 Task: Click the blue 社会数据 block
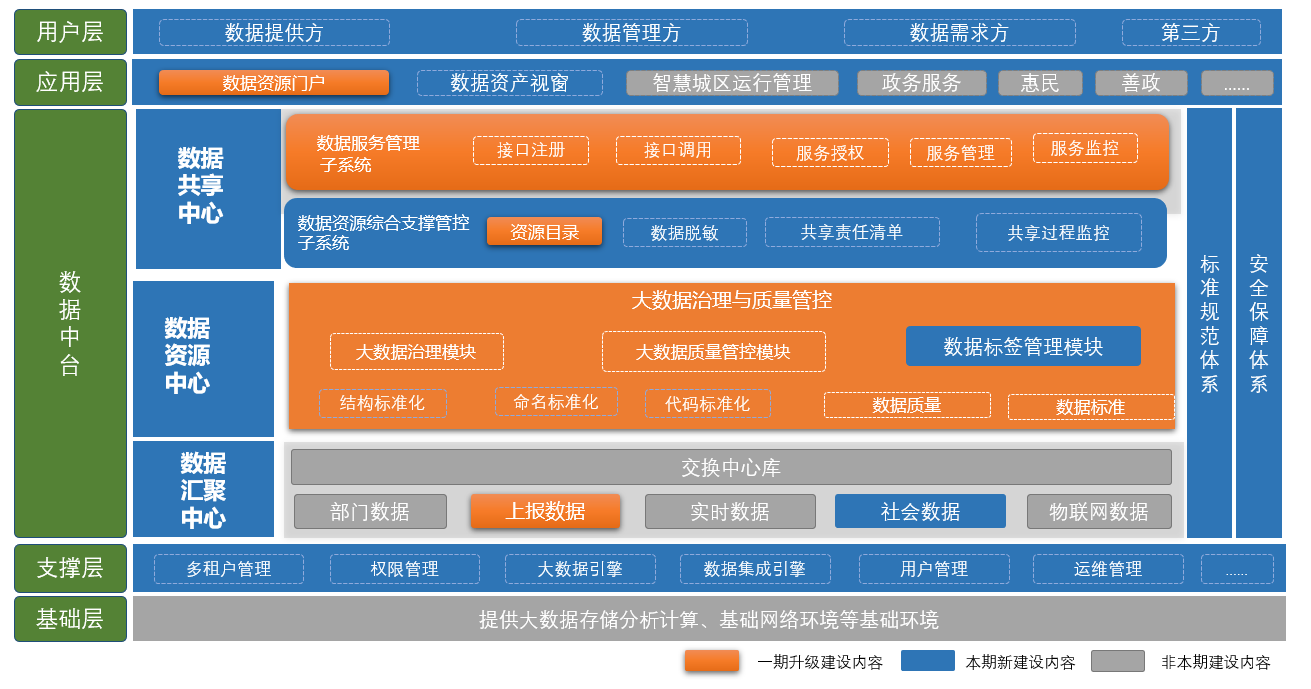(x=919, y=511)
